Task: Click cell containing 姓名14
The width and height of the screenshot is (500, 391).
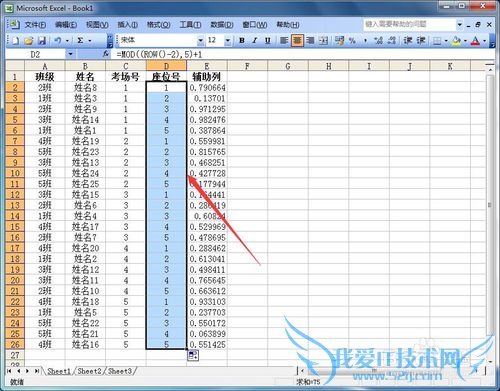Action: tap(85, 120)
